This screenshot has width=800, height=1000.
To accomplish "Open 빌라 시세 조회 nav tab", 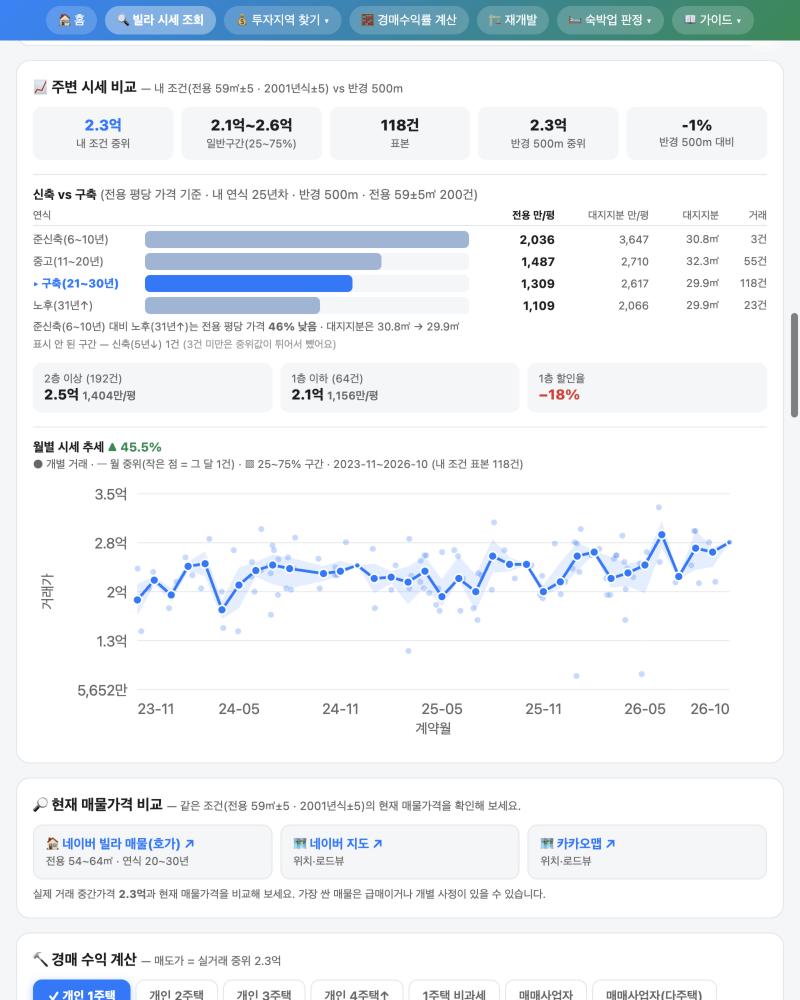I will click(160, 20).
